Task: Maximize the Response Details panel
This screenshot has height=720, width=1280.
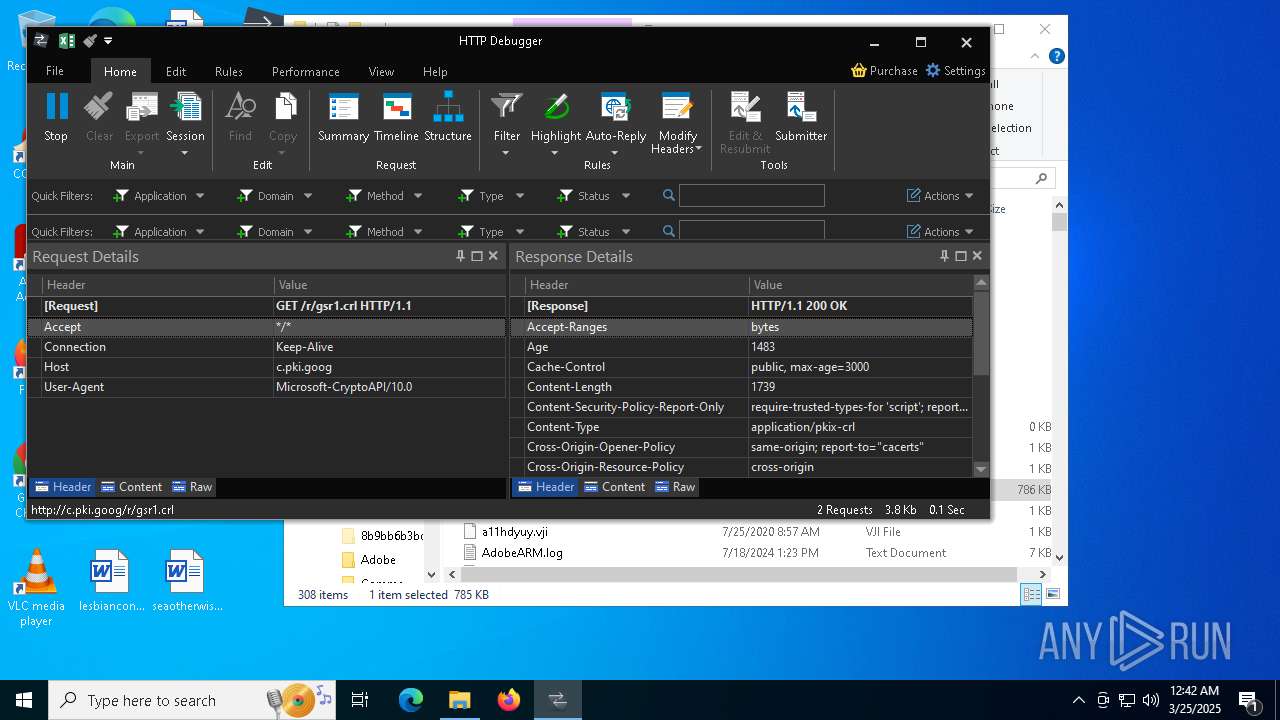Action: (961, 256)
